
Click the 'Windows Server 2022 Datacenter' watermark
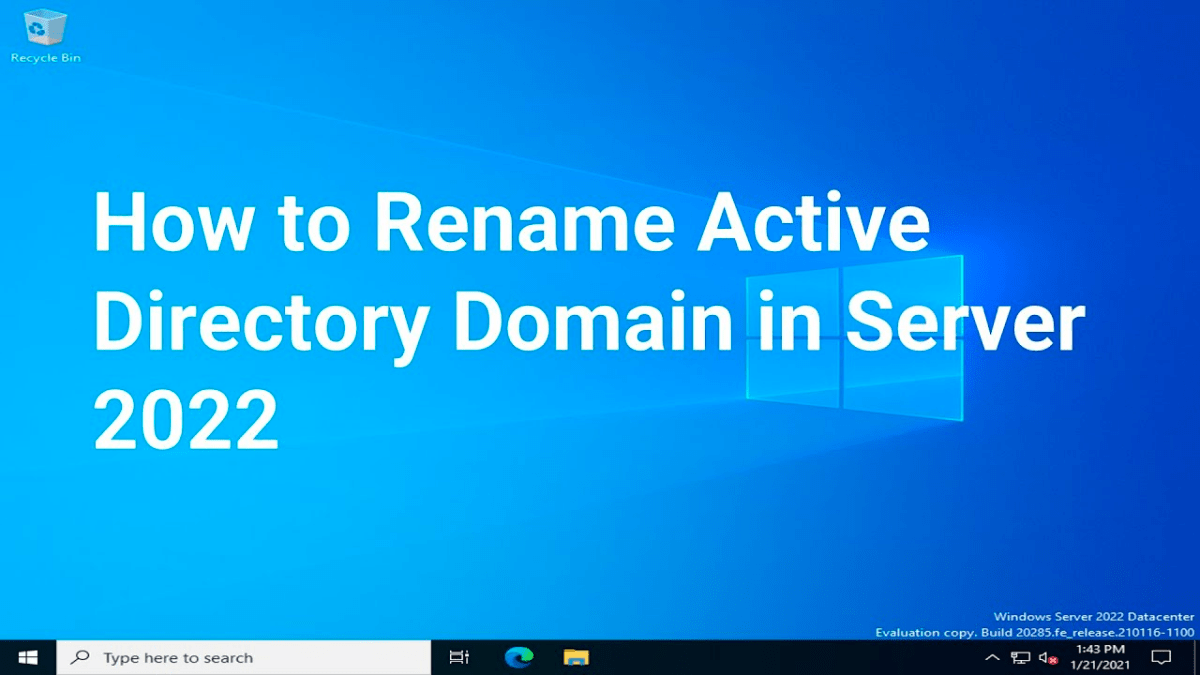point(1093,617)
